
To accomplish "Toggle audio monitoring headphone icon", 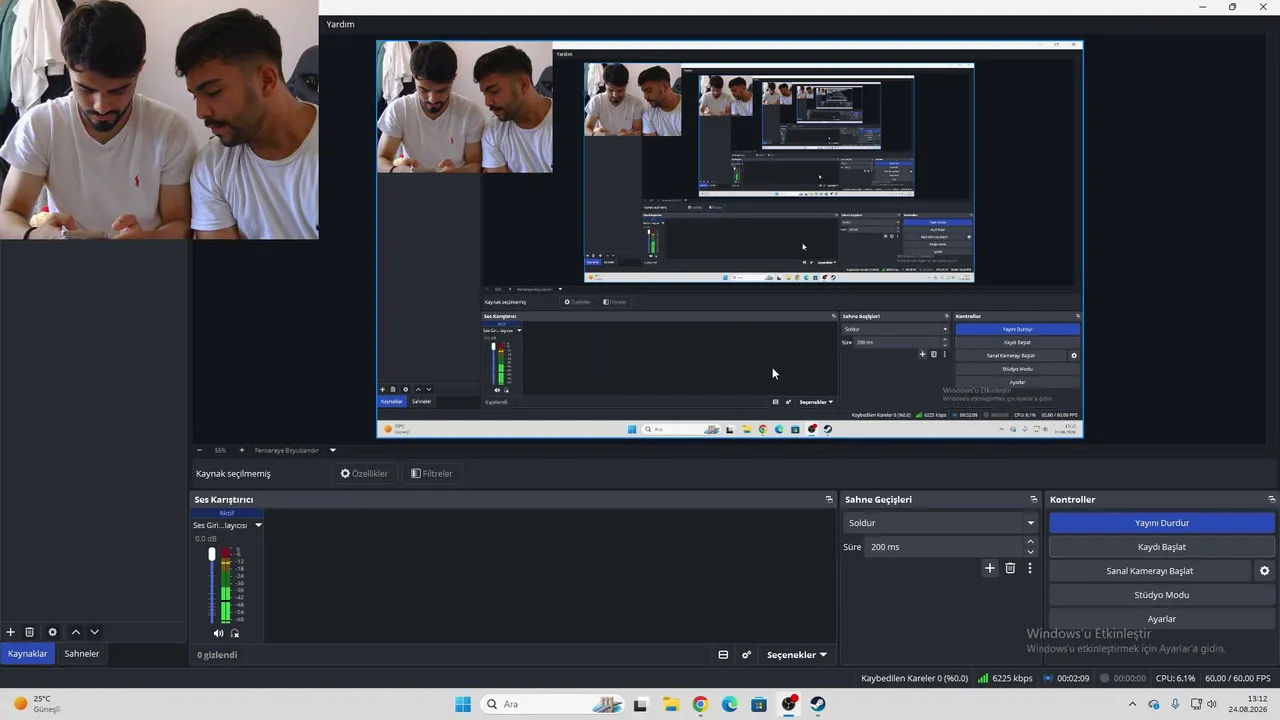I will (x=235, y=633).
